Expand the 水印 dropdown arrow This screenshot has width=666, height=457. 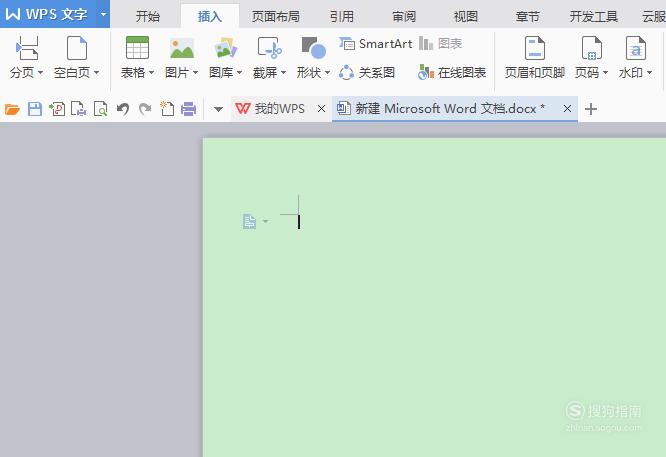pyautogui.click(x=649, y=73)
